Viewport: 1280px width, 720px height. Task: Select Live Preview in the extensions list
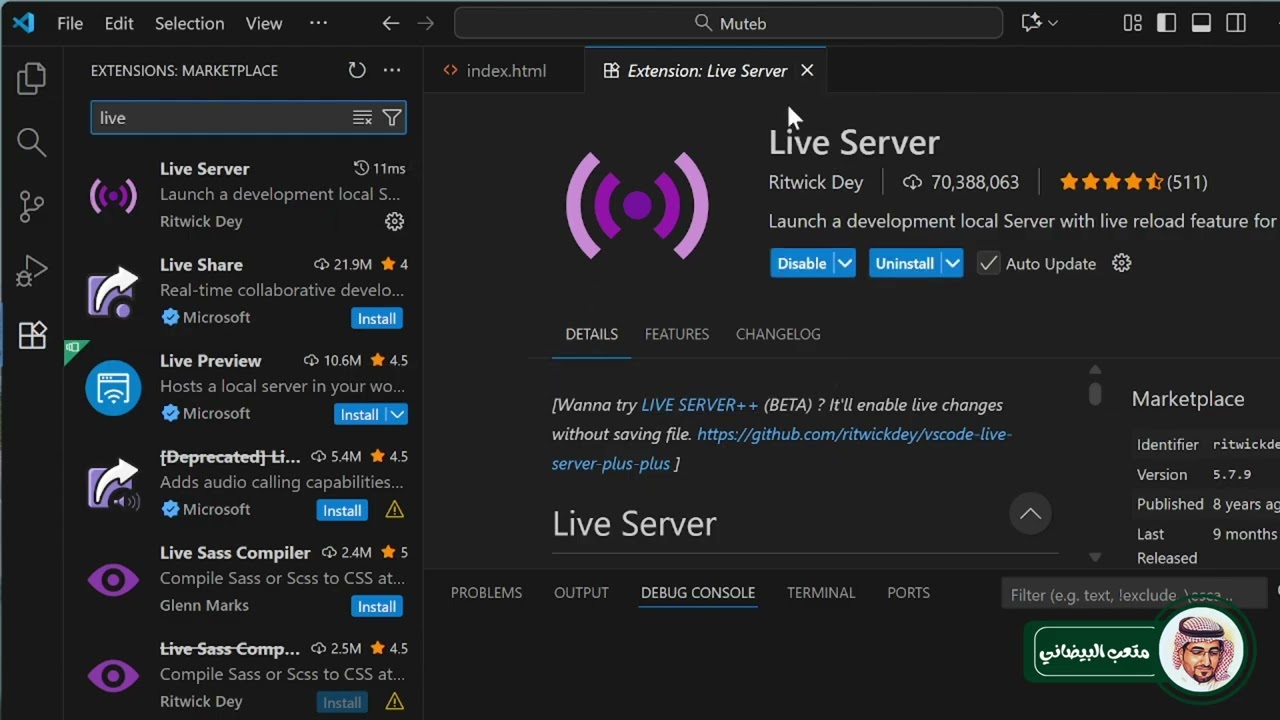coord(243,387)
